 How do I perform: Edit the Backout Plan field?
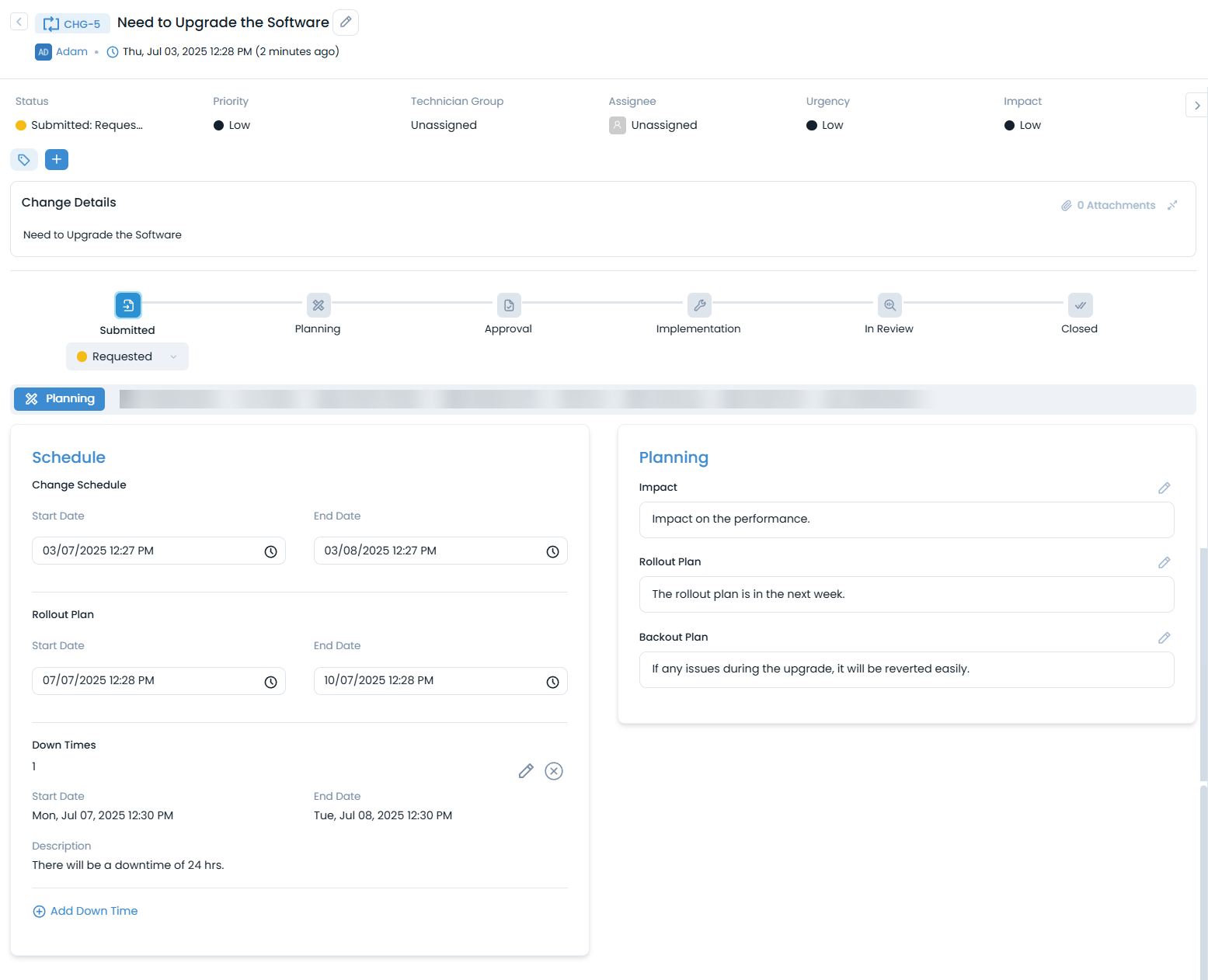coord(1164,638)
